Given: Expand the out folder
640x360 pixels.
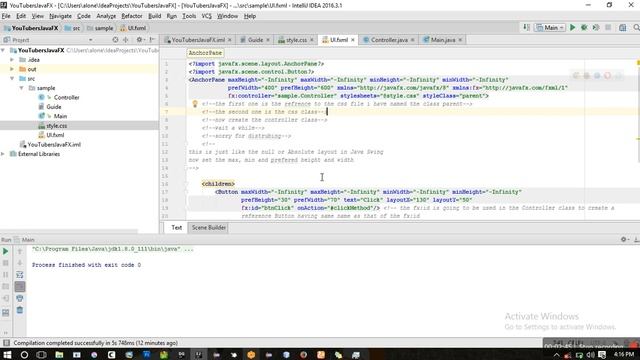Looking at the screenshot, I should pyautogui.click(x=12, y=69).
